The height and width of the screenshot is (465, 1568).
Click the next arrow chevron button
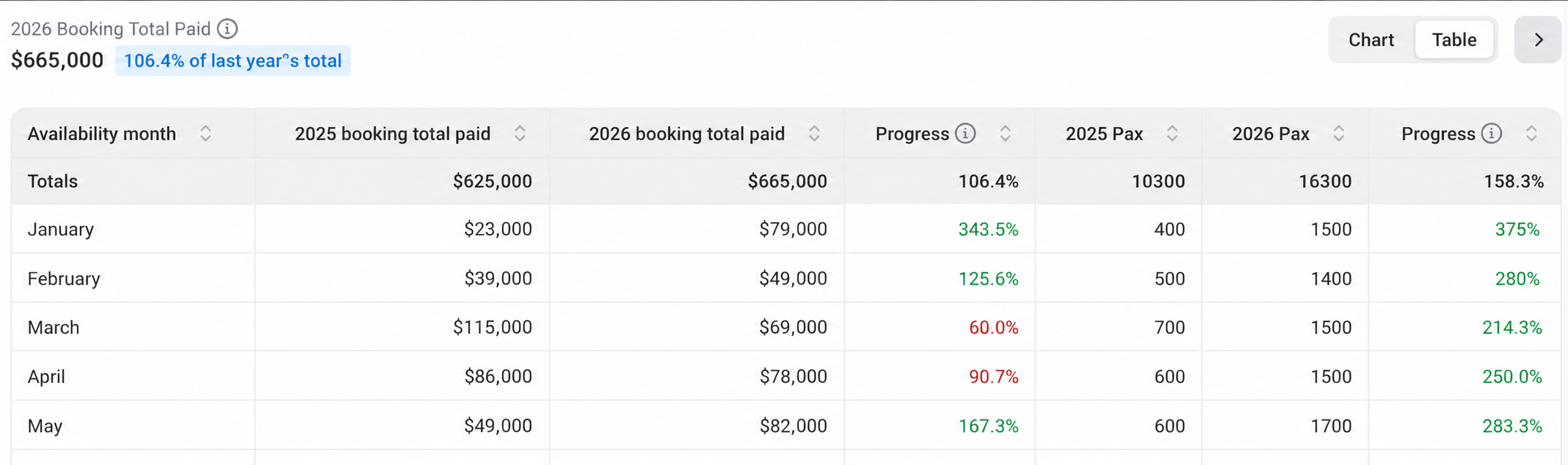coord(1539,40)
